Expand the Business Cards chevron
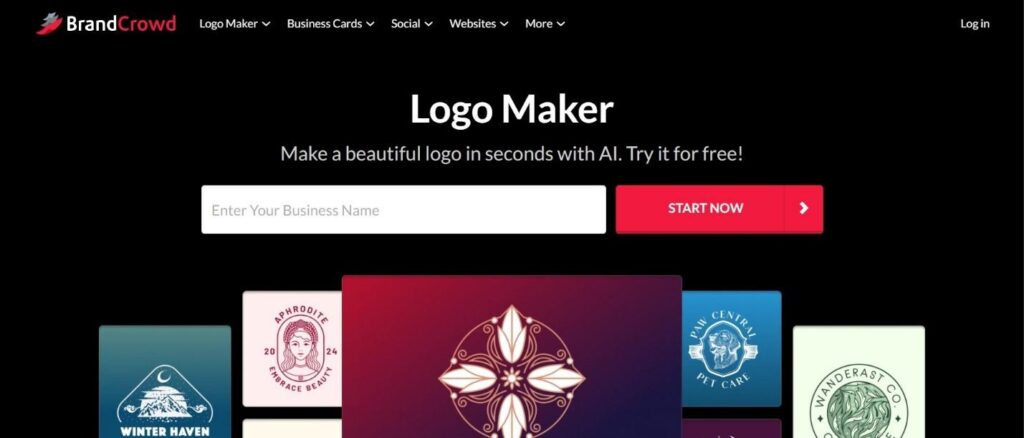Screen dimensions: 1024x438 click(370, 24)
